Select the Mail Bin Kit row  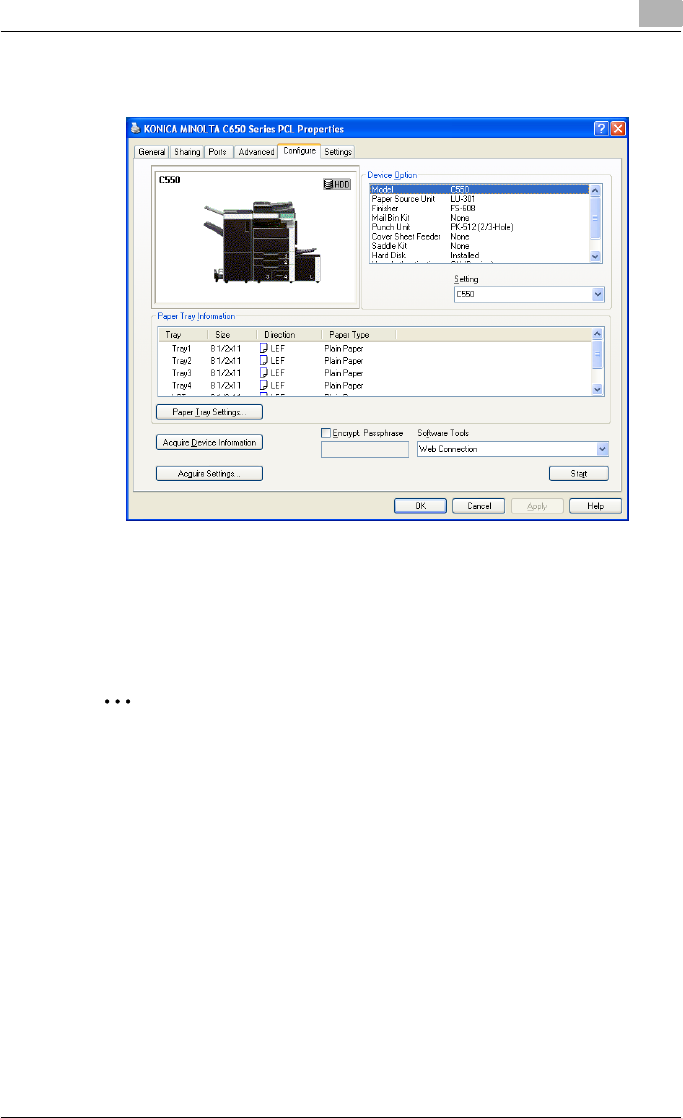pos(479,217)
